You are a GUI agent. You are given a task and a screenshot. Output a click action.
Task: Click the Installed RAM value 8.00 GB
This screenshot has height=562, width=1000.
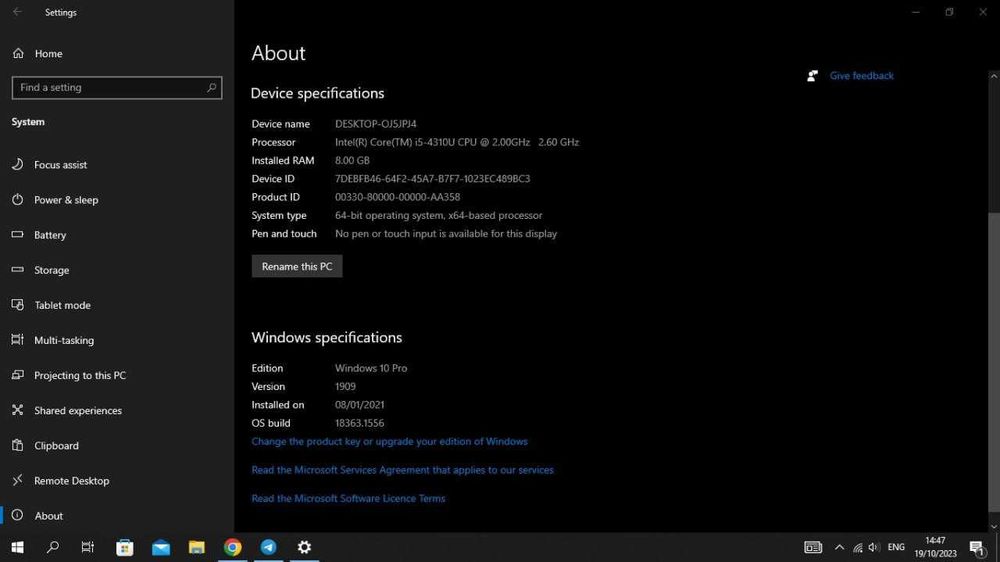pos(352,161)
